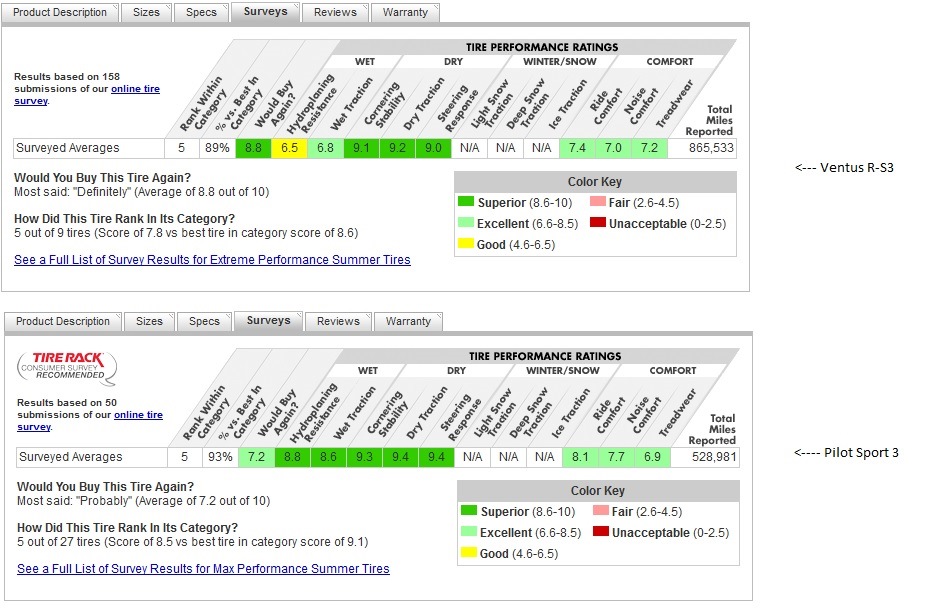Click the 93% vs. best in category cell
The width and height of the screenshot is (931, 613).
(220, 457)
